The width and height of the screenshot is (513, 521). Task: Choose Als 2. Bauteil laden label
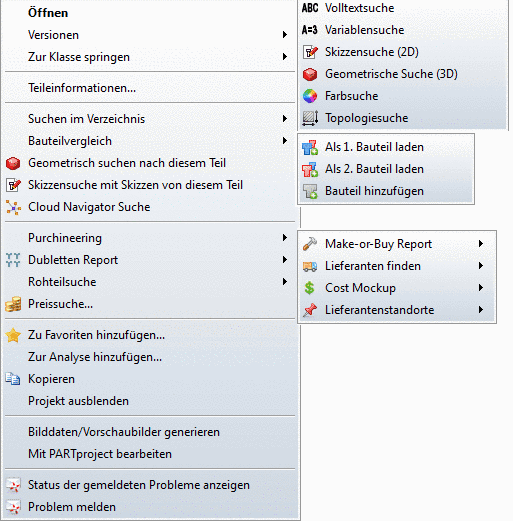(374, 169)
